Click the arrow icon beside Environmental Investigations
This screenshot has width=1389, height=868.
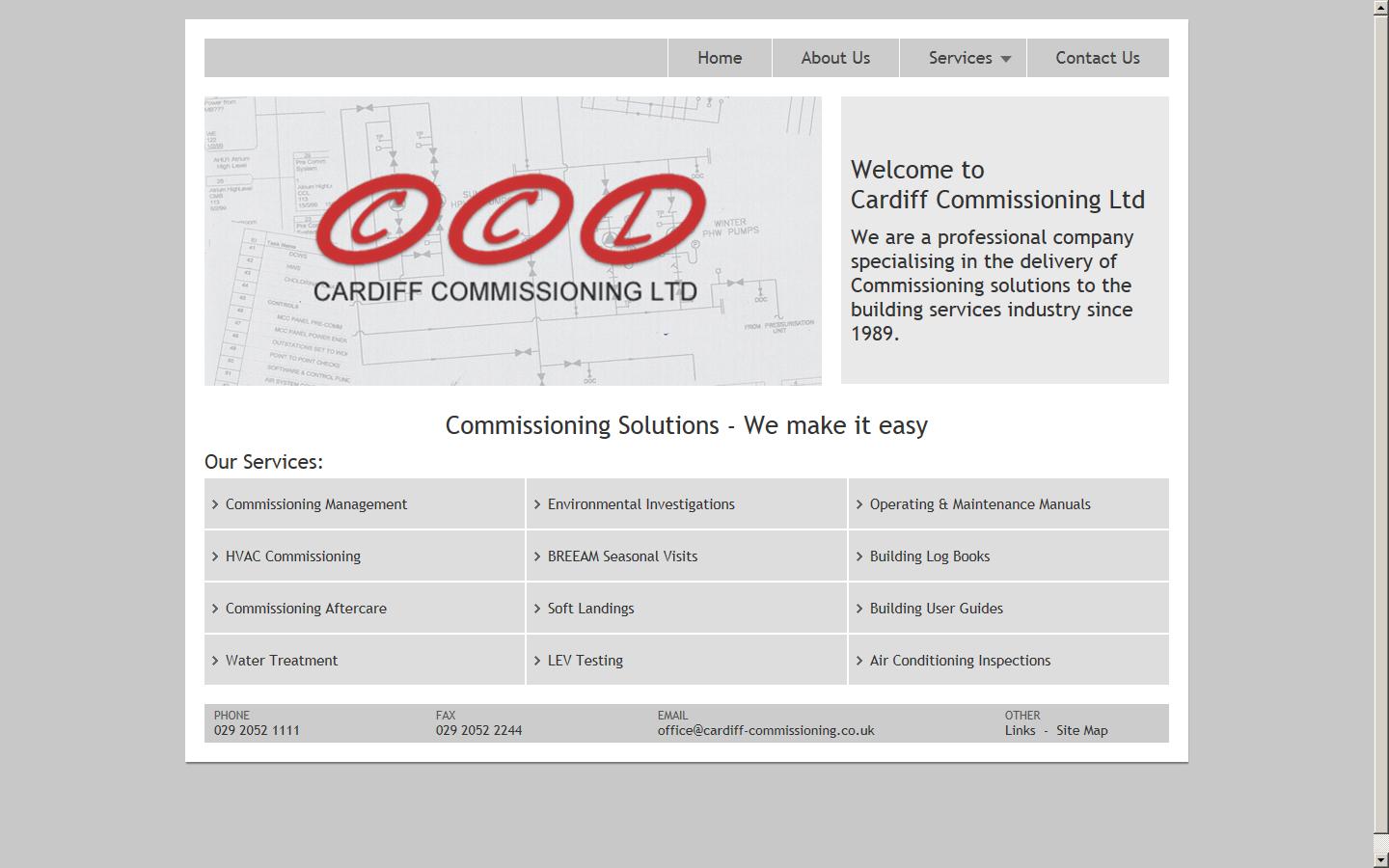click(x=538, y=503)
